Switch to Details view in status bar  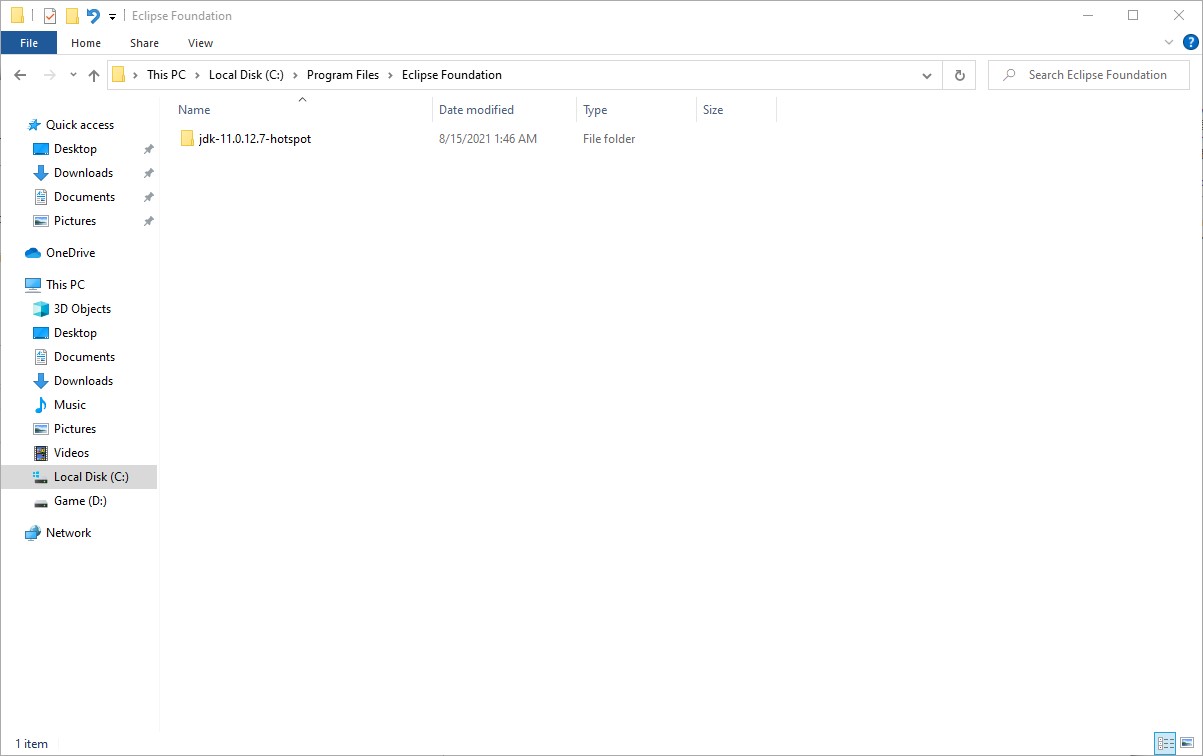1165,743
